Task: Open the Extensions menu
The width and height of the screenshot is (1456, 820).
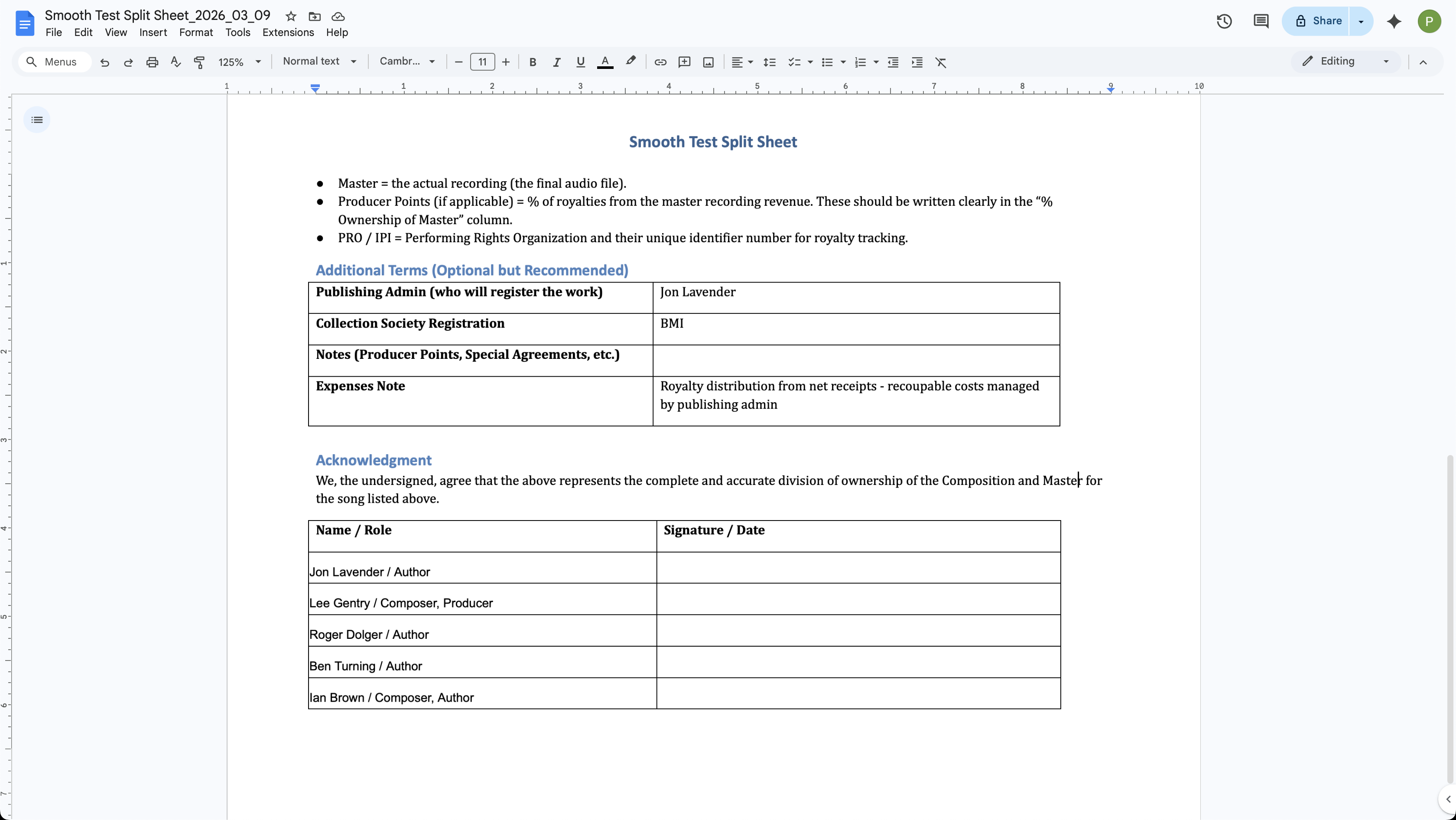Action: [288, 32]
